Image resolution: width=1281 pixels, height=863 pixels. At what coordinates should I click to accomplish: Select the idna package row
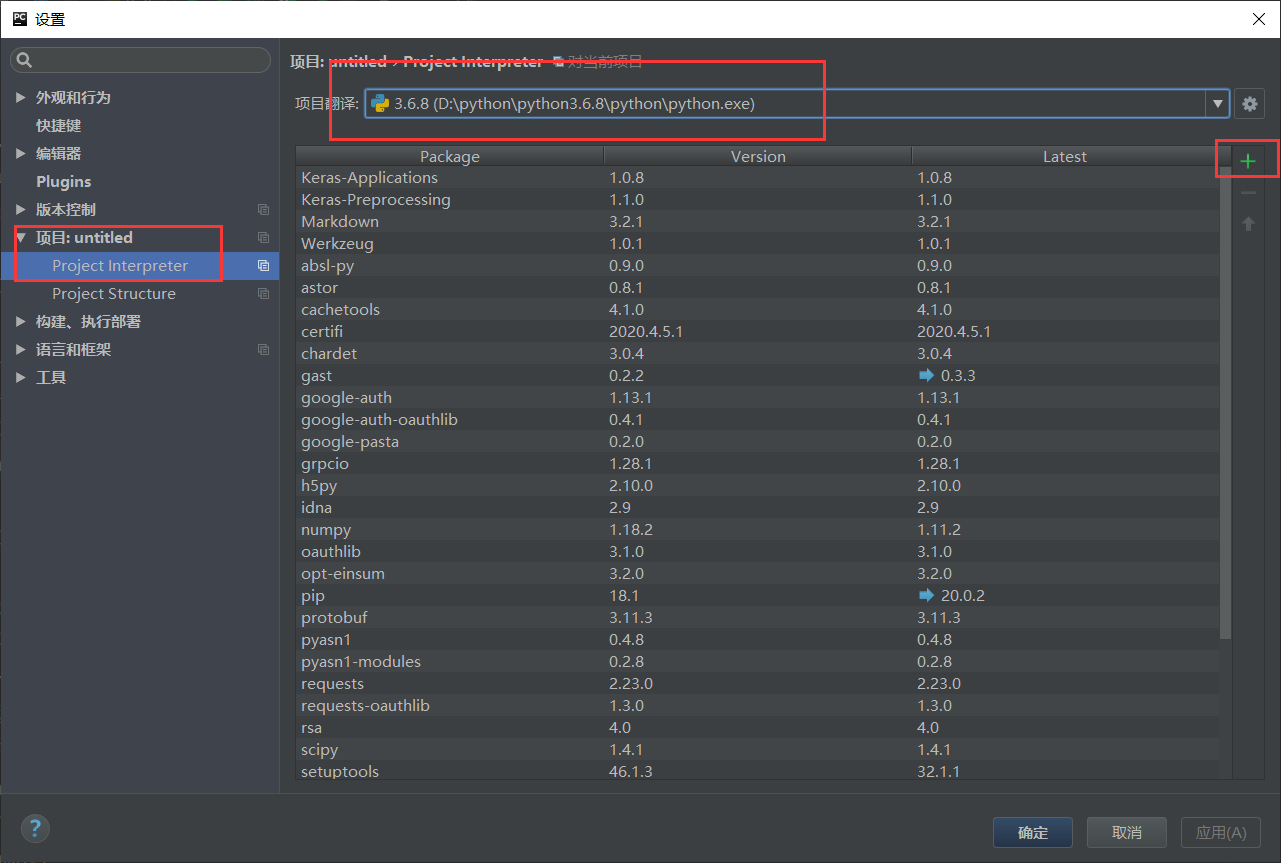pyautogui.click(x=757, y=508)
